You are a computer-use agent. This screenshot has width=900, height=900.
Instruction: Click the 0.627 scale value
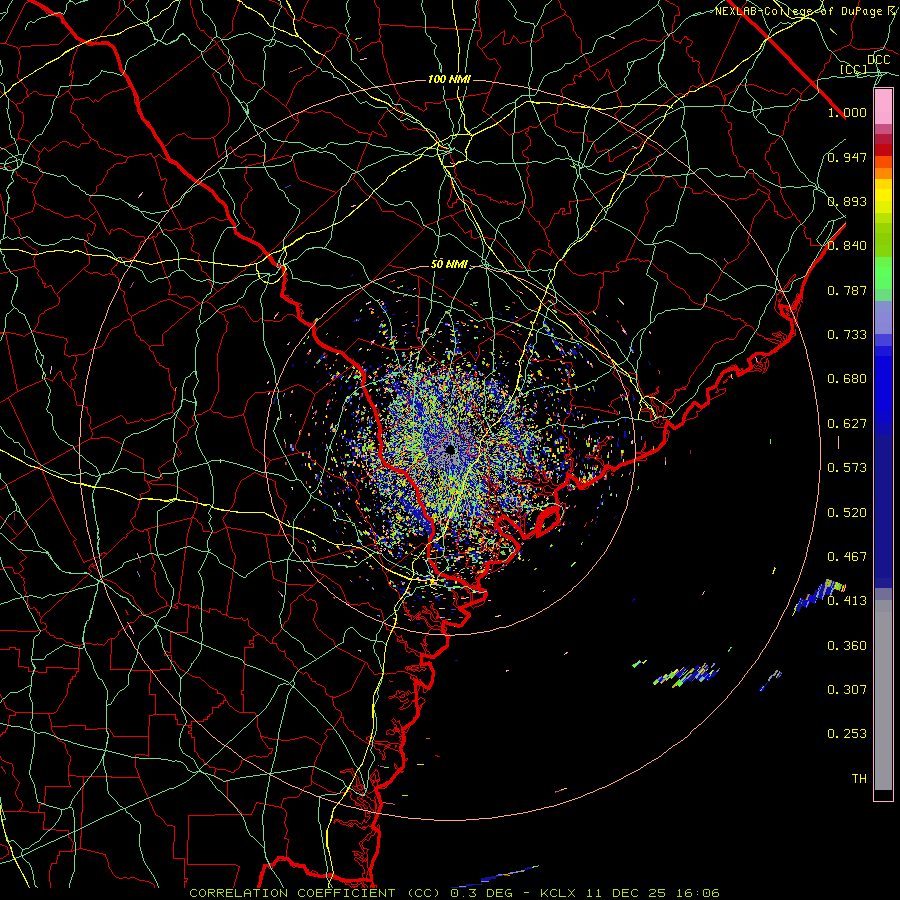(847, 424)
